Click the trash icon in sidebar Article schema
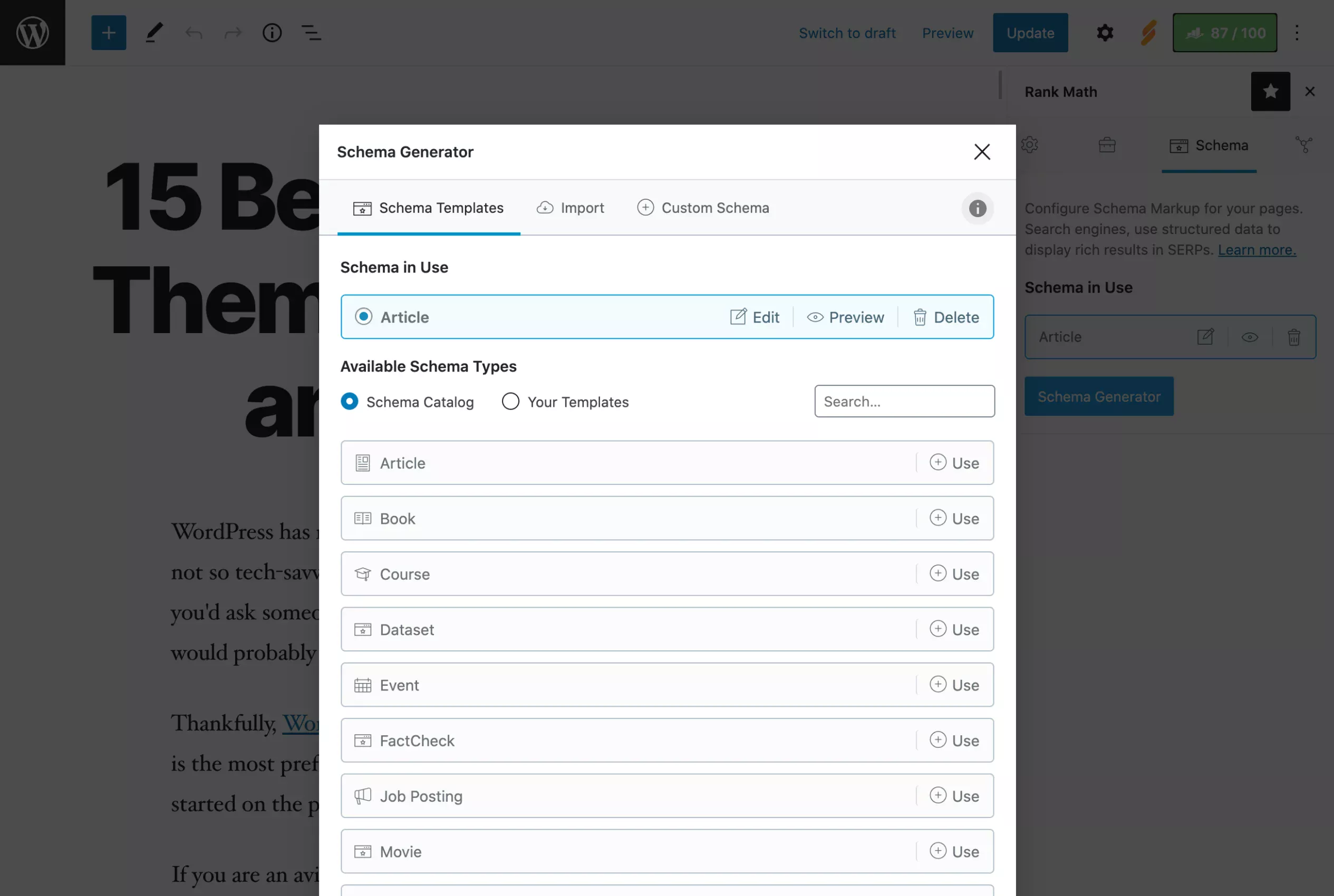Screen dimensions: 1334x896 tap(1294, 337)
